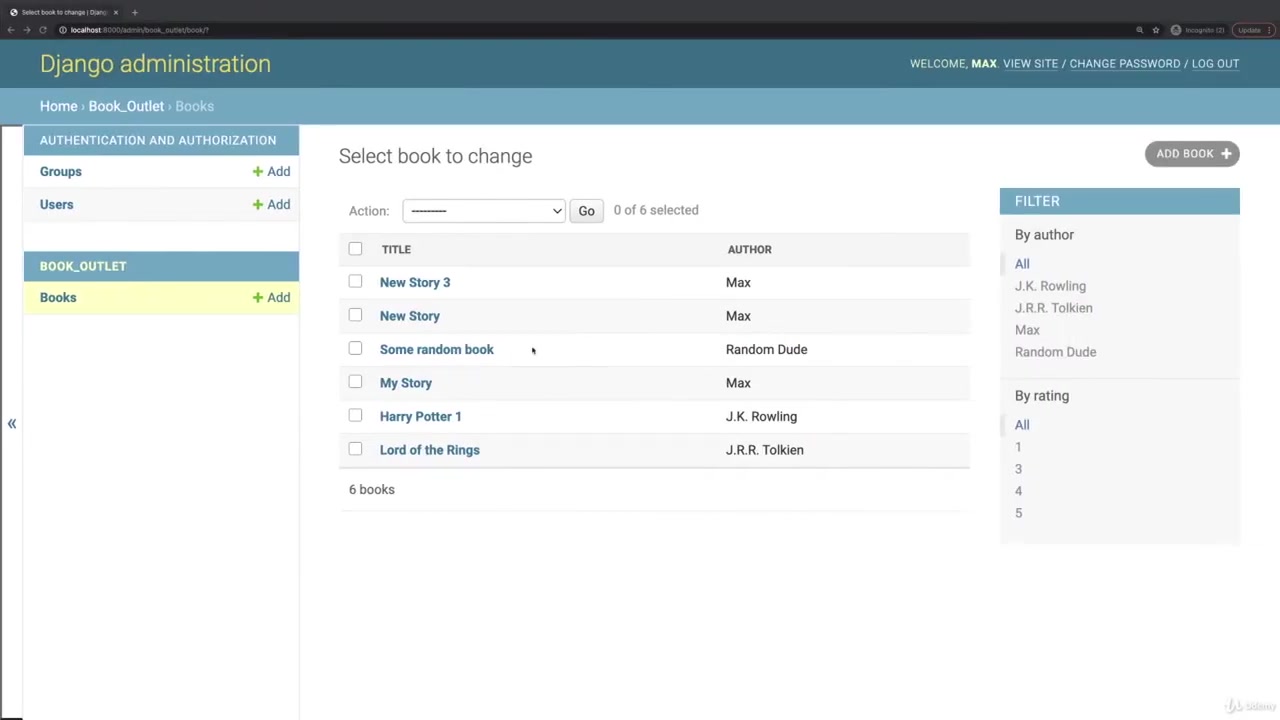1280x720 pixels.
Task: Click the plus icon next to Groups
Action: click(x=258, y=172)
